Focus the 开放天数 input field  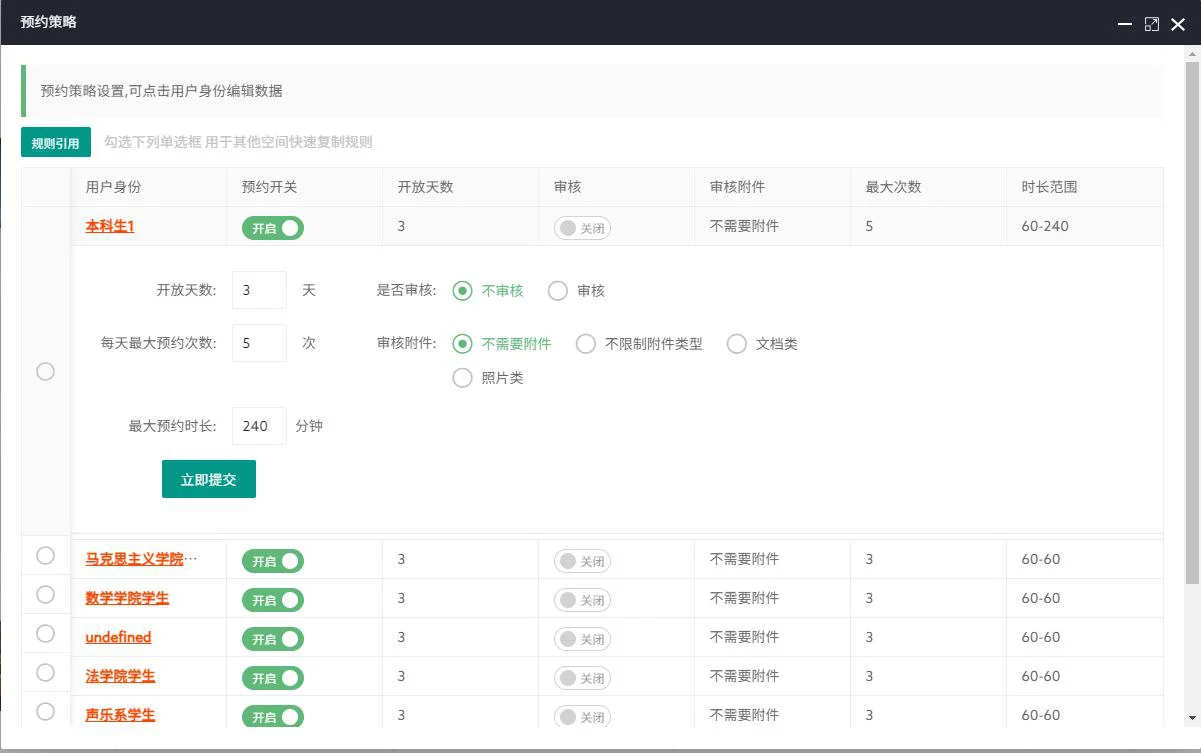point(259,290)
